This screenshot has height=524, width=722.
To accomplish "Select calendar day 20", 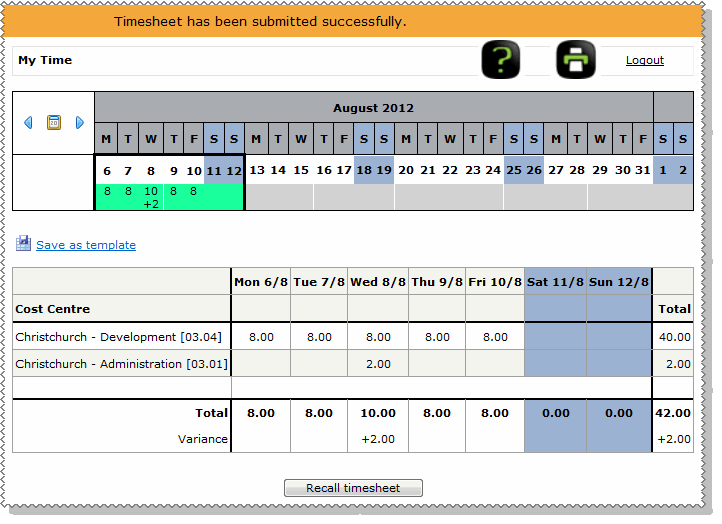I will tap(406, 170).
